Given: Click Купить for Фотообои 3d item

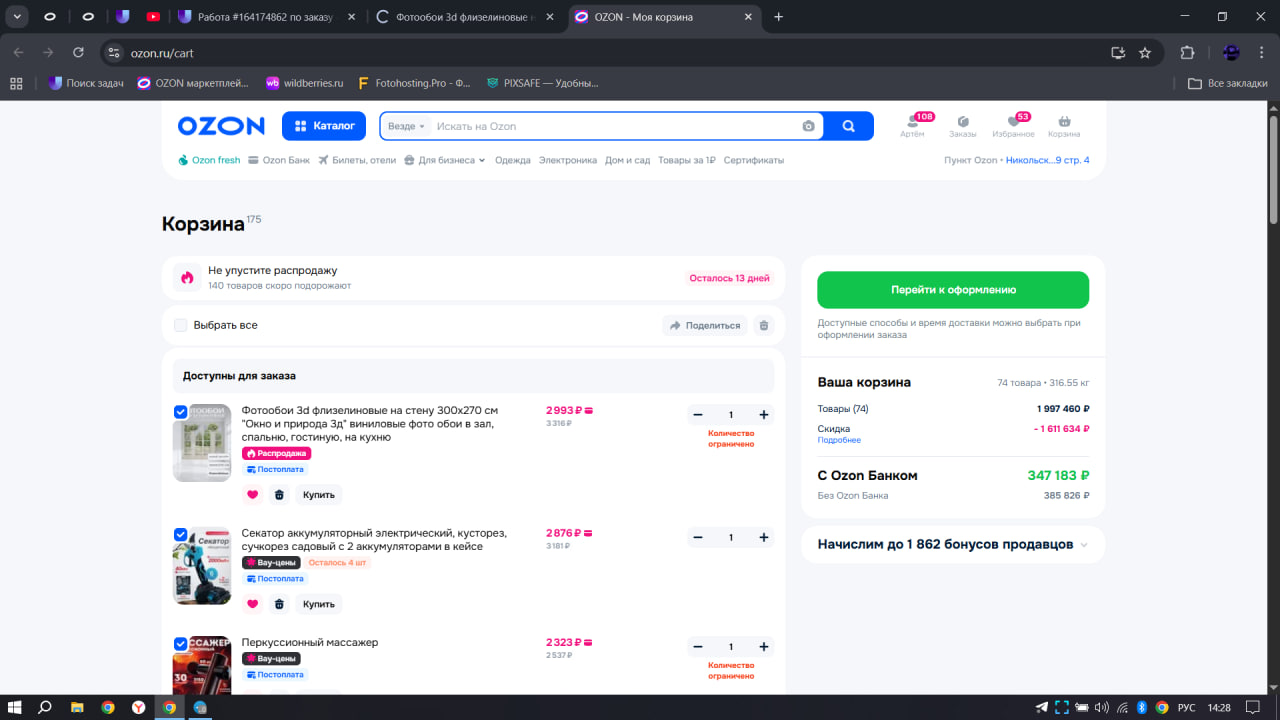Looking at the screenshot, I should [x=319, y=494].
